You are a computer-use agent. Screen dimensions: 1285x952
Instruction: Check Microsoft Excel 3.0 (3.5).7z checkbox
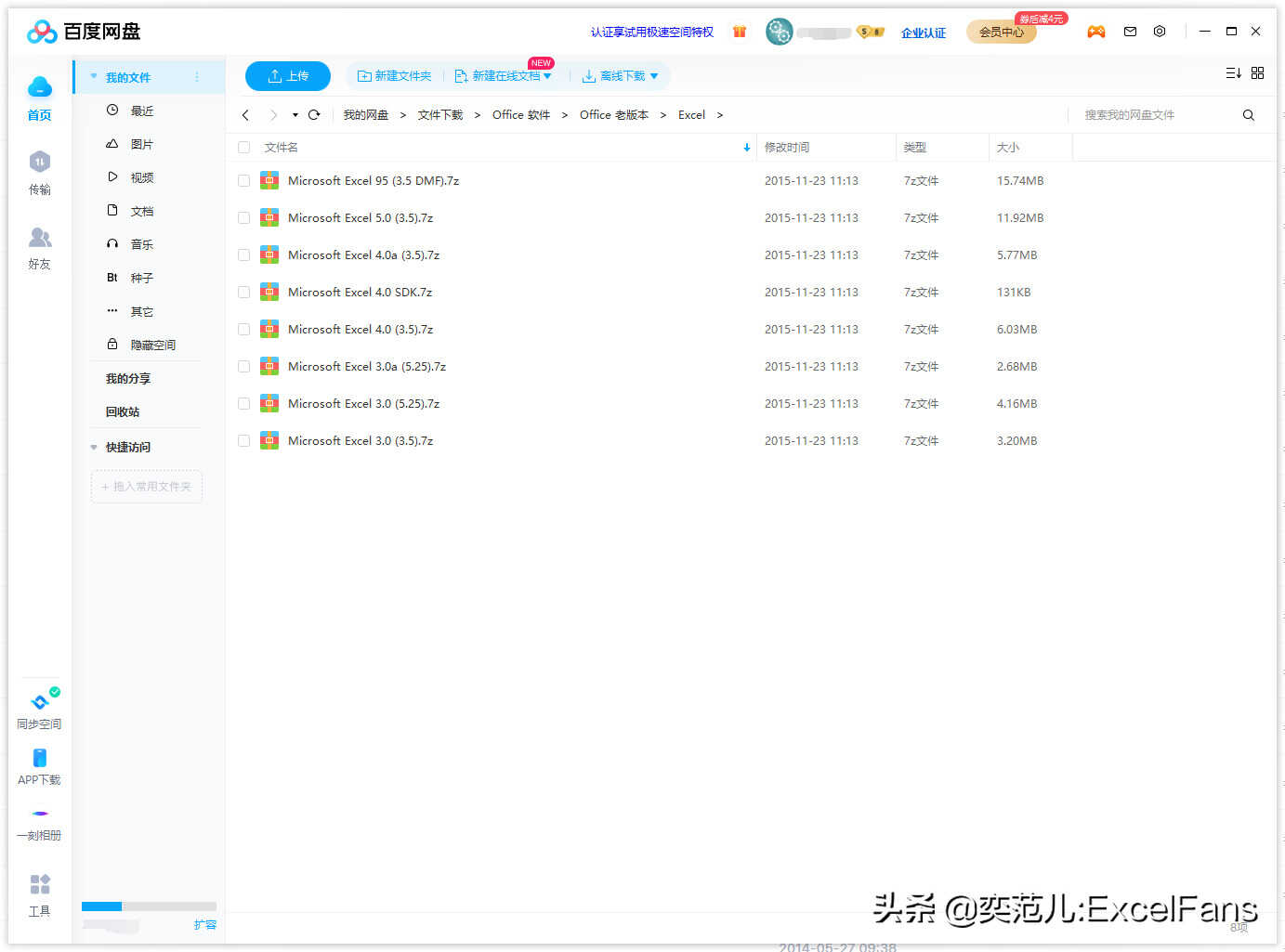point(243,441)
